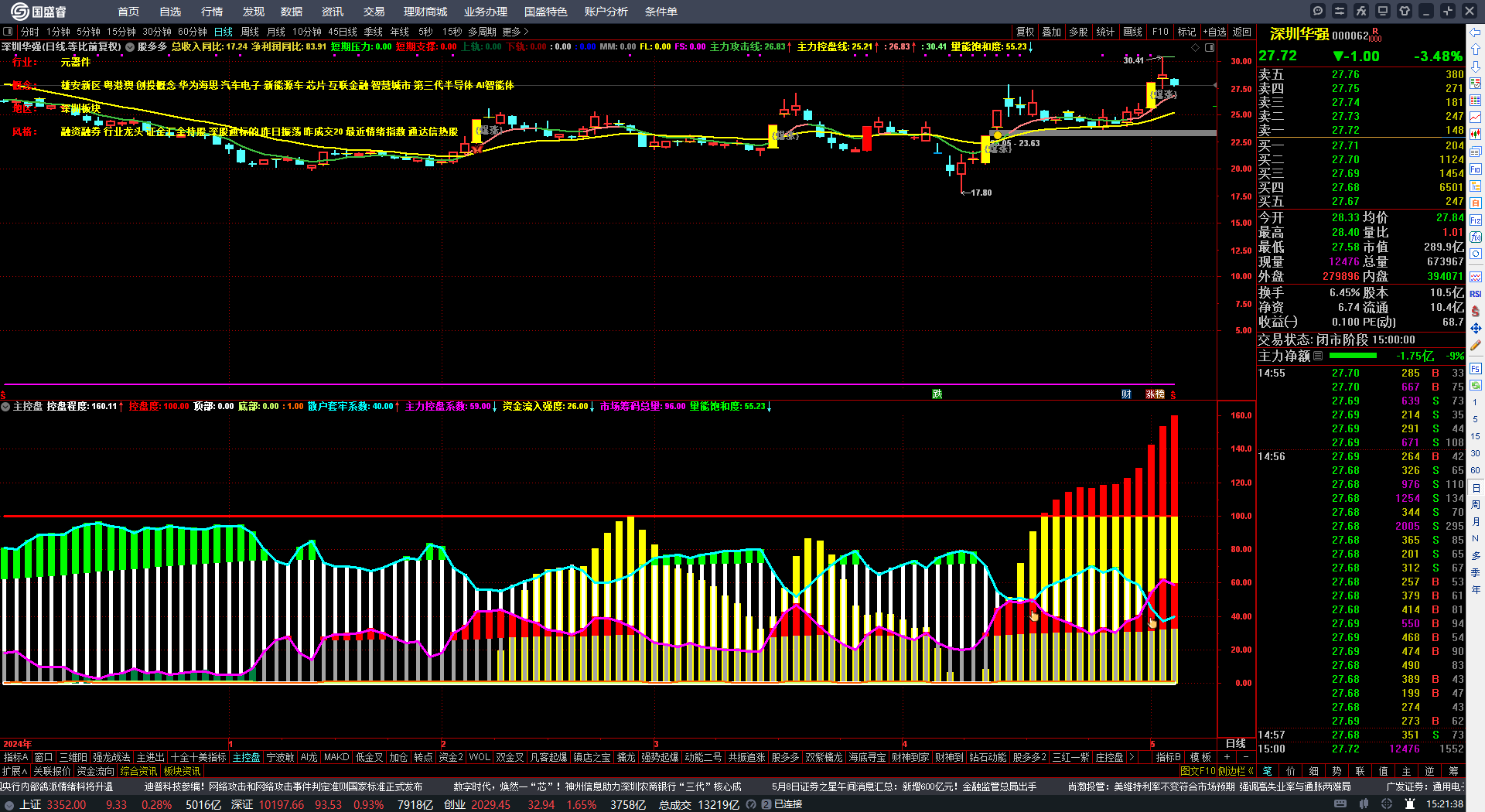Click the left arrow back icon in right sidebar
Image resolution: width=1485 pixels, height=812 pixels.
click(x=1476, y=32)
